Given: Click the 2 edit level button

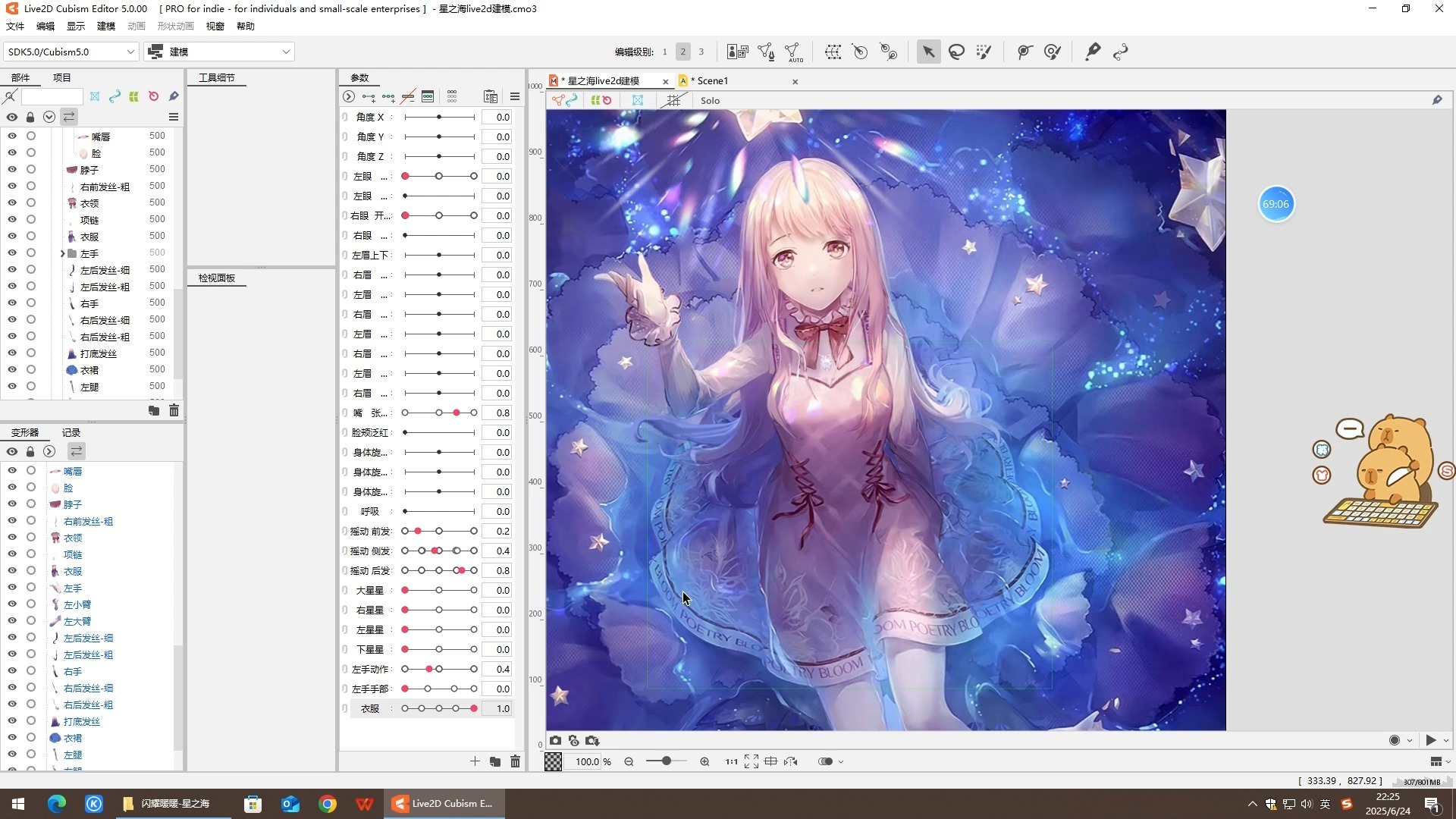Looking at the screenshot, I should point(682,52).
